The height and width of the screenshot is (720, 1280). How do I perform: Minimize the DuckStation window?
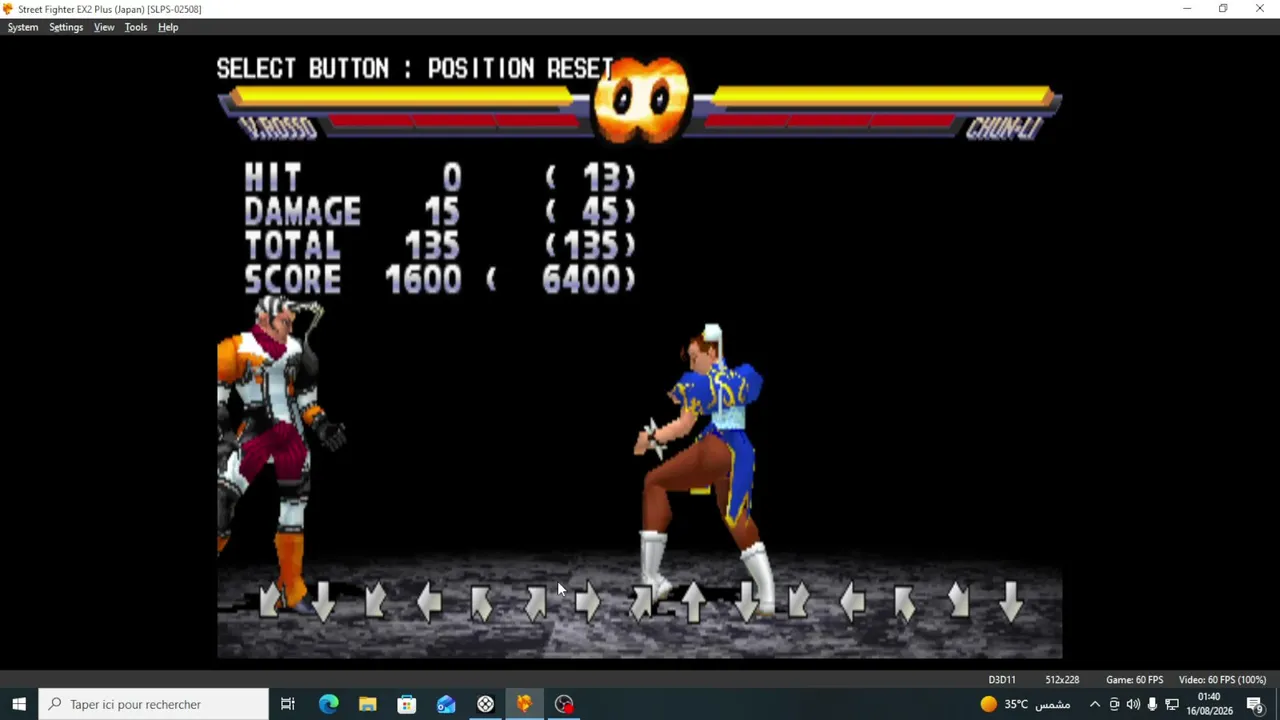click(x=1187, y=9)
